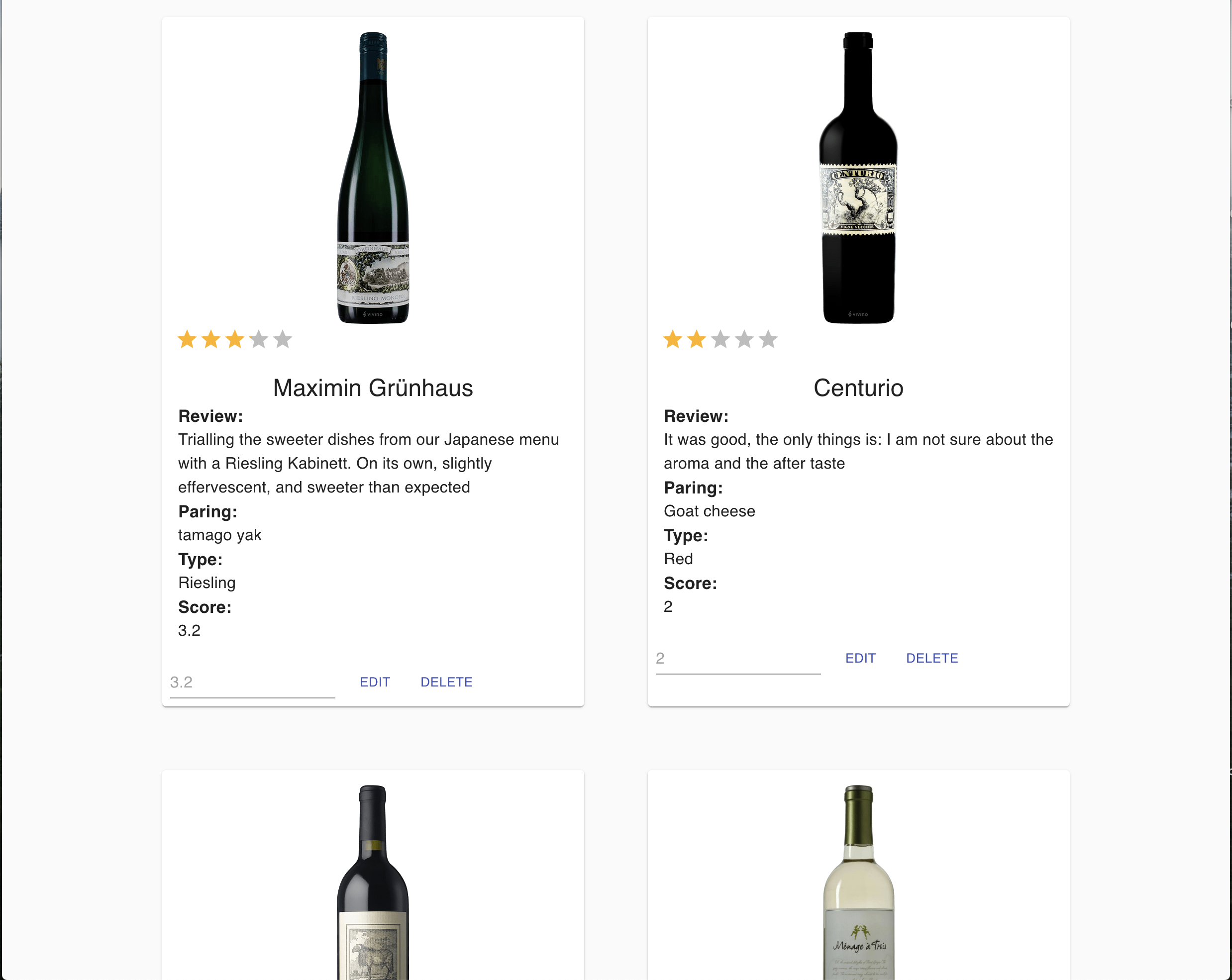This screenshot has width=1232, height=980.
Task: Click the third star on Centurio rating
Action: click(720, 339)
